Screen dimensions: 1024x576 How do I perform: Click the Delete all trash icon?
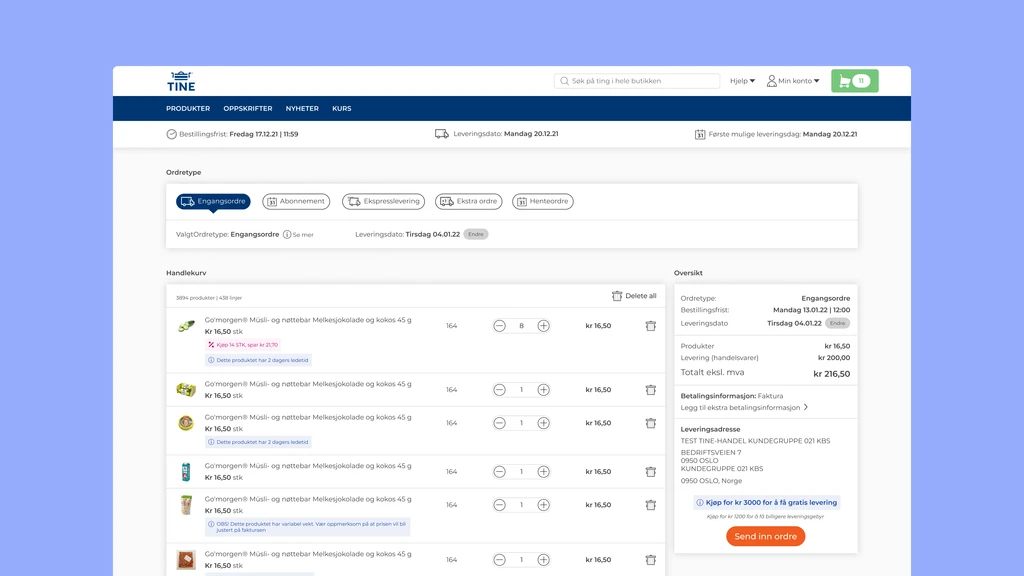[616, 296]
